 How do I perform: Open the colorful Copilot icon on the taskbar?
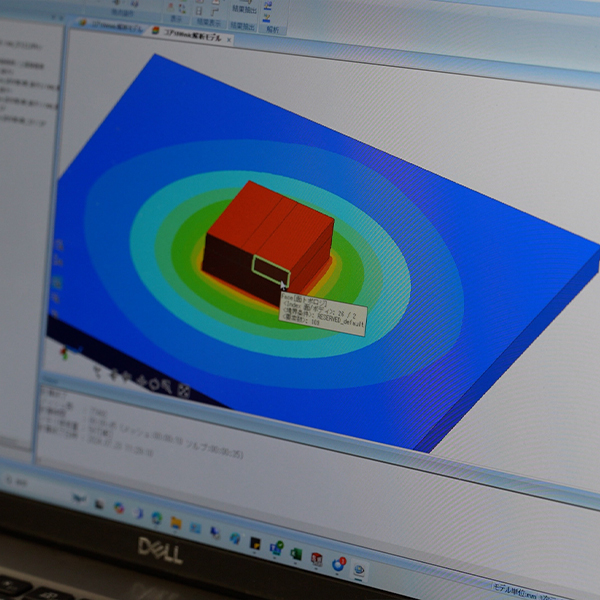click(x=119, y=507)
